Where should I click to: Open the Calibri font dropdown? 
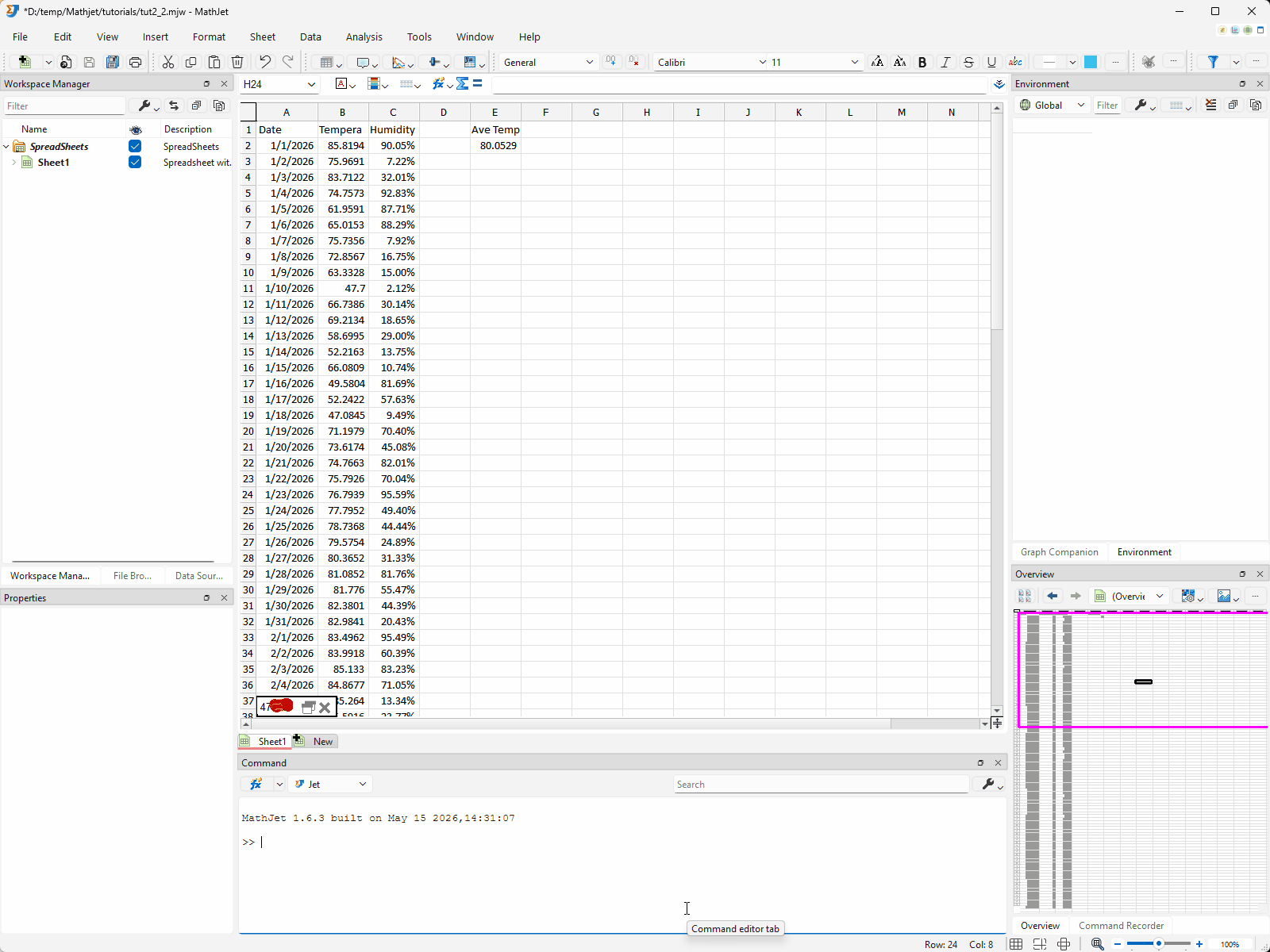click(711, 62)
